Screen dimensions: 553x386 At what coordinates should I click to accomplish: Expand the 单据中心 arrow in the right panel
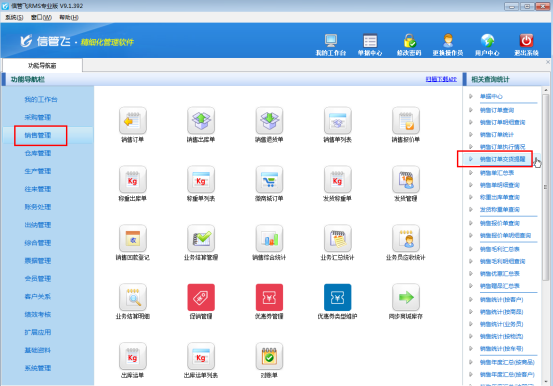coord(471,96)
